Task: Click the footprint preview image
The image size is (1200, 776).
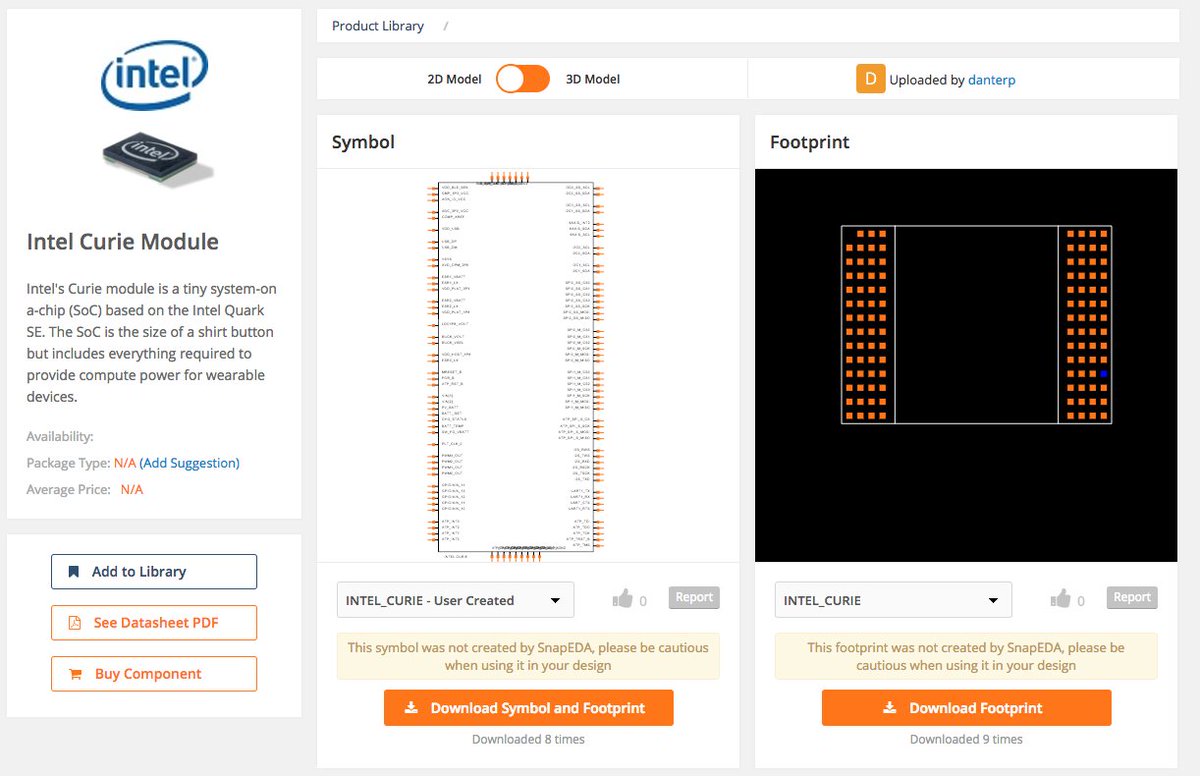Action: (966, 365)
